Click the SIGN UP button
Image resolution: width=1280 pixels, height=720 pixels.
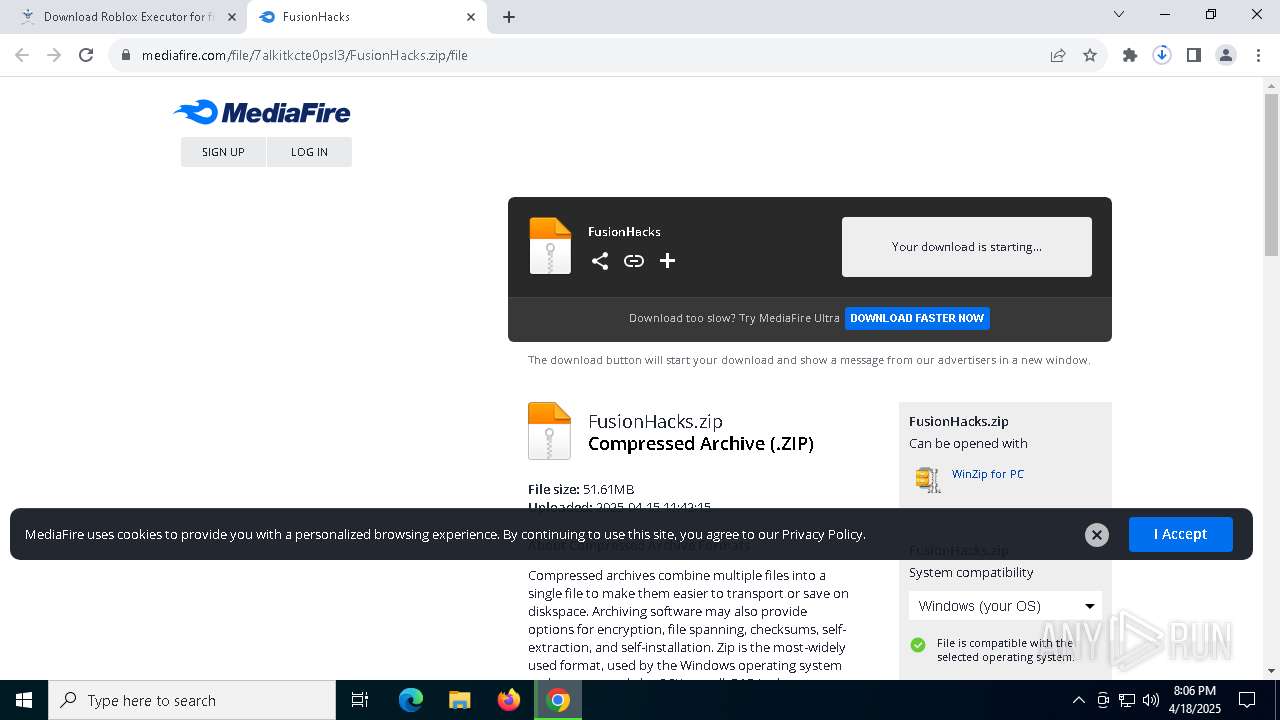[x=223, y=152]
